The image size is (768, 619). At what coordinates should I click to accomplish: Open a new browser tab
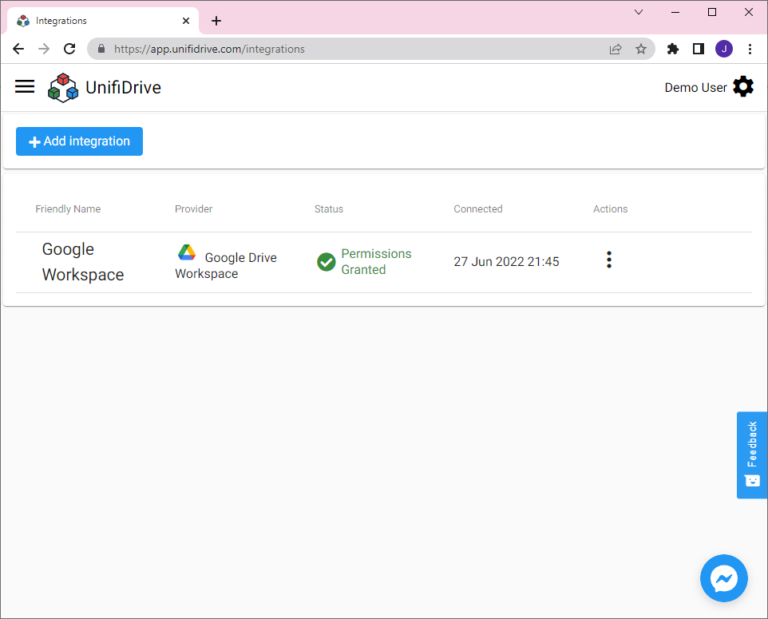pos(216,21)
